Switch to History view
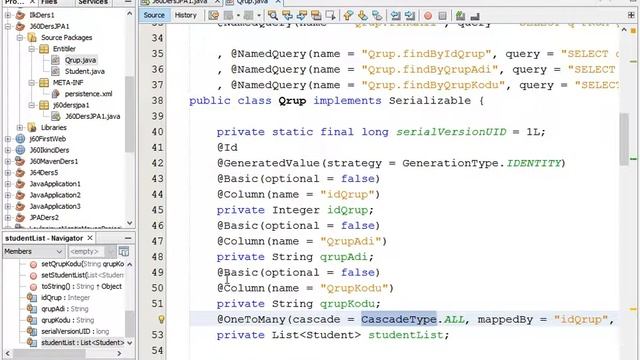Viewport: 640px width, 360px height. [x=185, y=15]
